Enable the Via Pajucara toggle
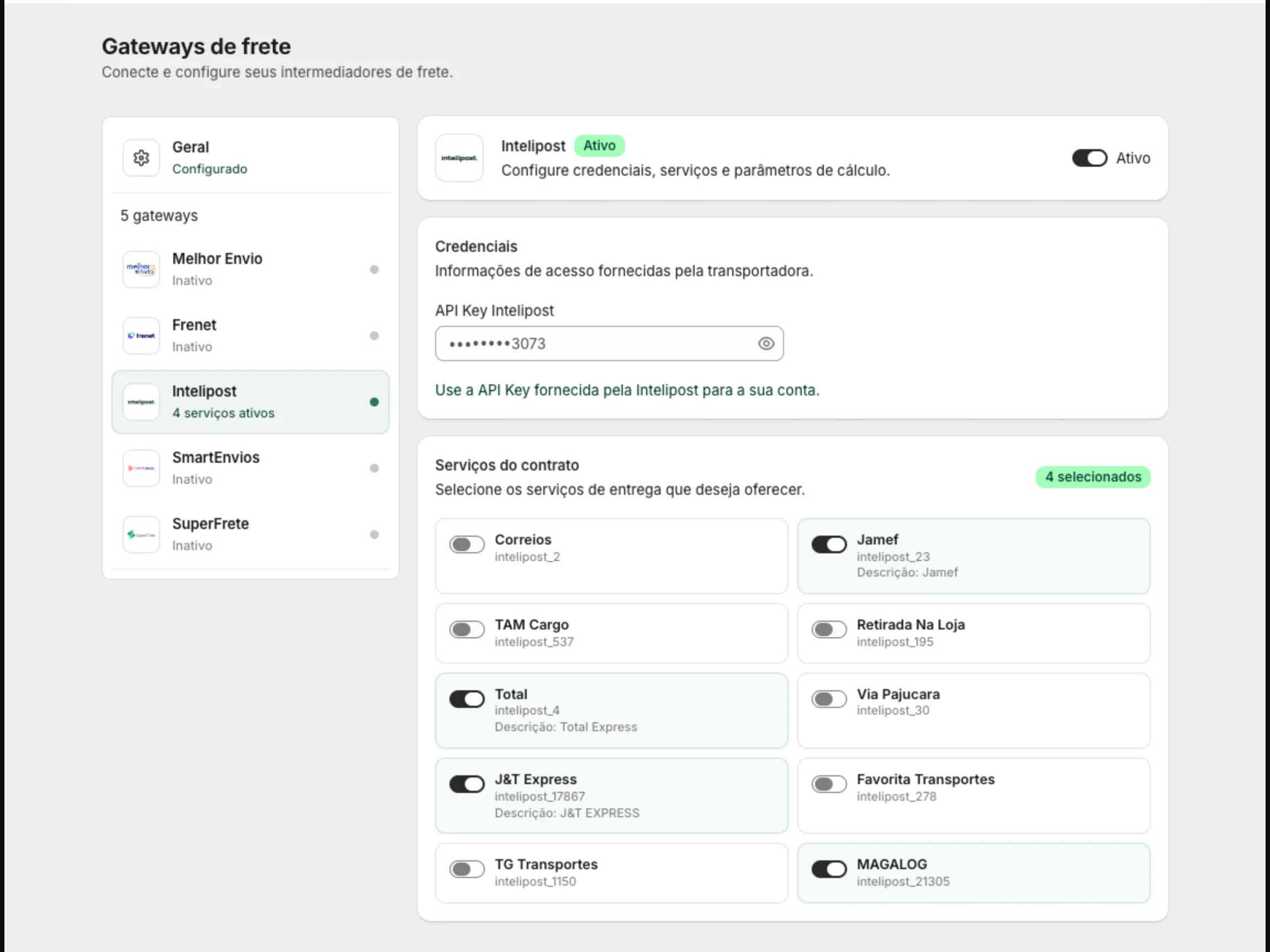 click(828, 699)
